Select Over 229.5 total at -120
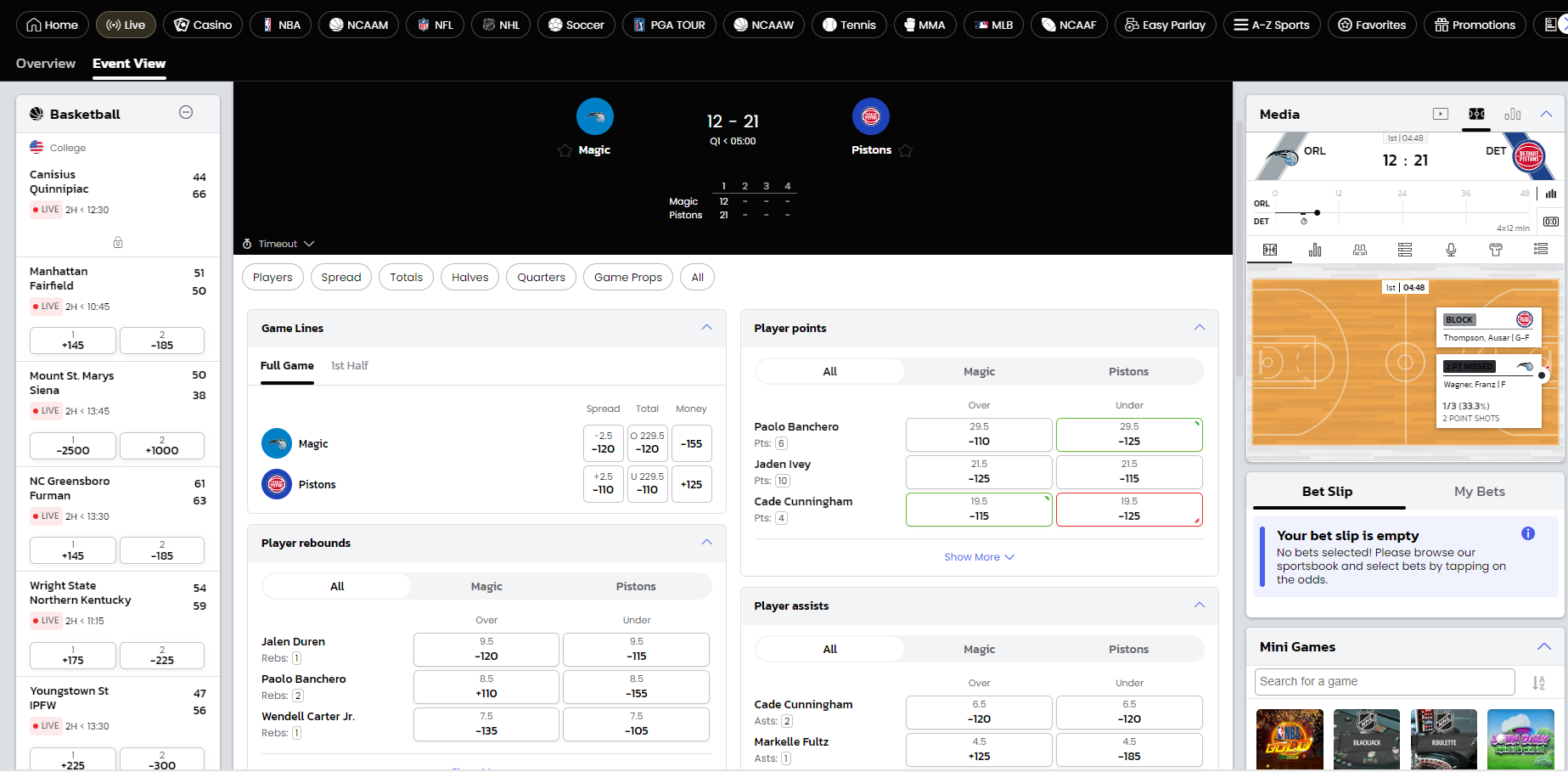1568x772 pixels. pos(648,443)
